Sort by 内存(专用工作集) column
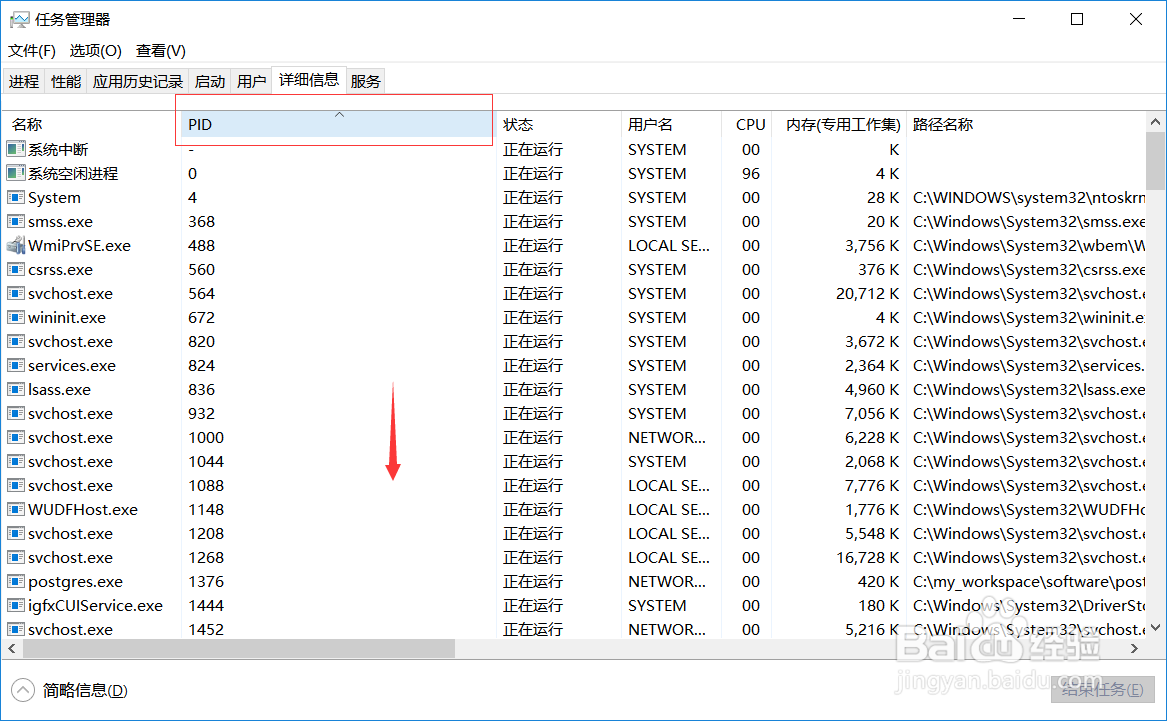 click(838, 124)
